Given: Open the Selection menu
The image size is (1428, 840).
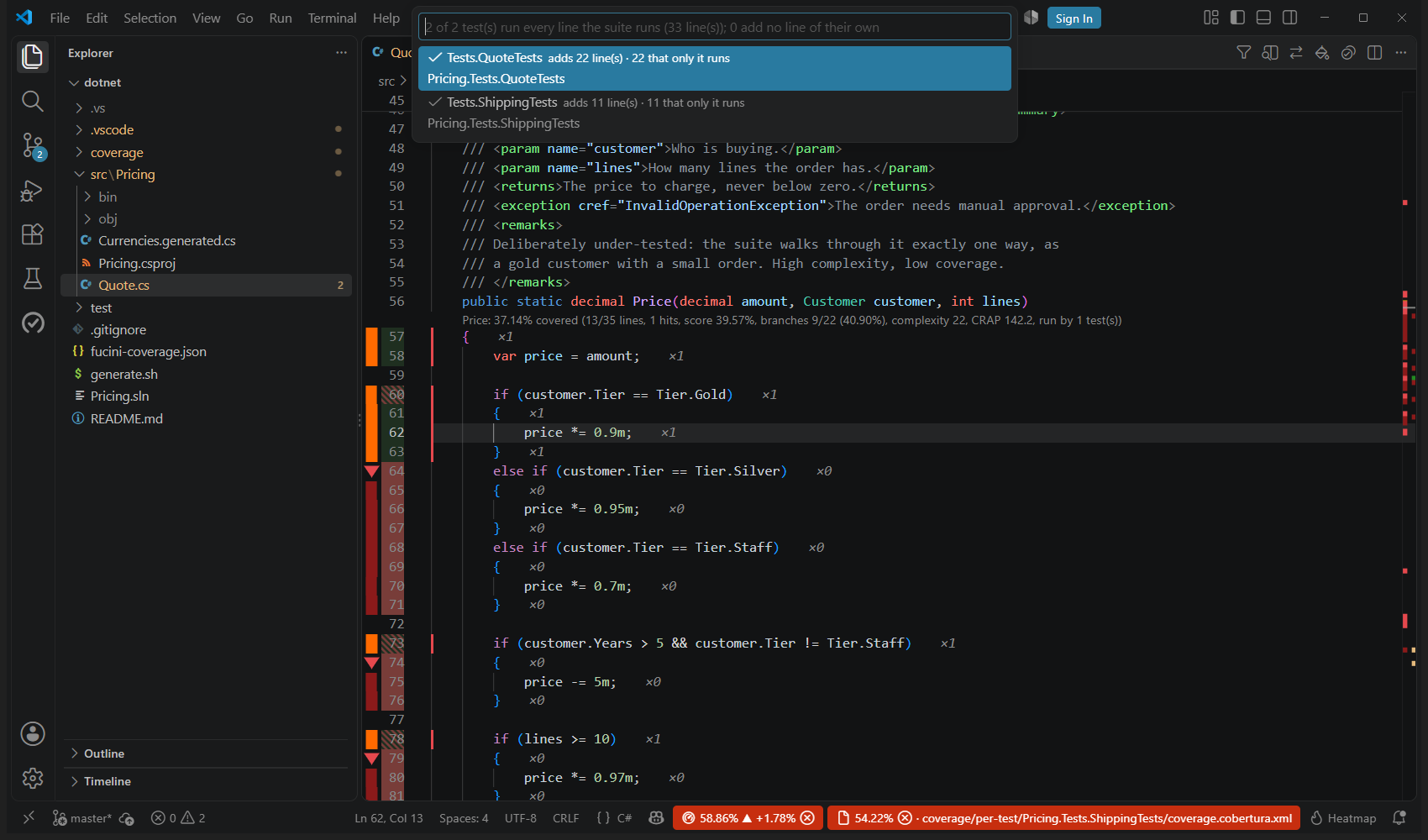Looking at the screenshot, I should point(150,18).
